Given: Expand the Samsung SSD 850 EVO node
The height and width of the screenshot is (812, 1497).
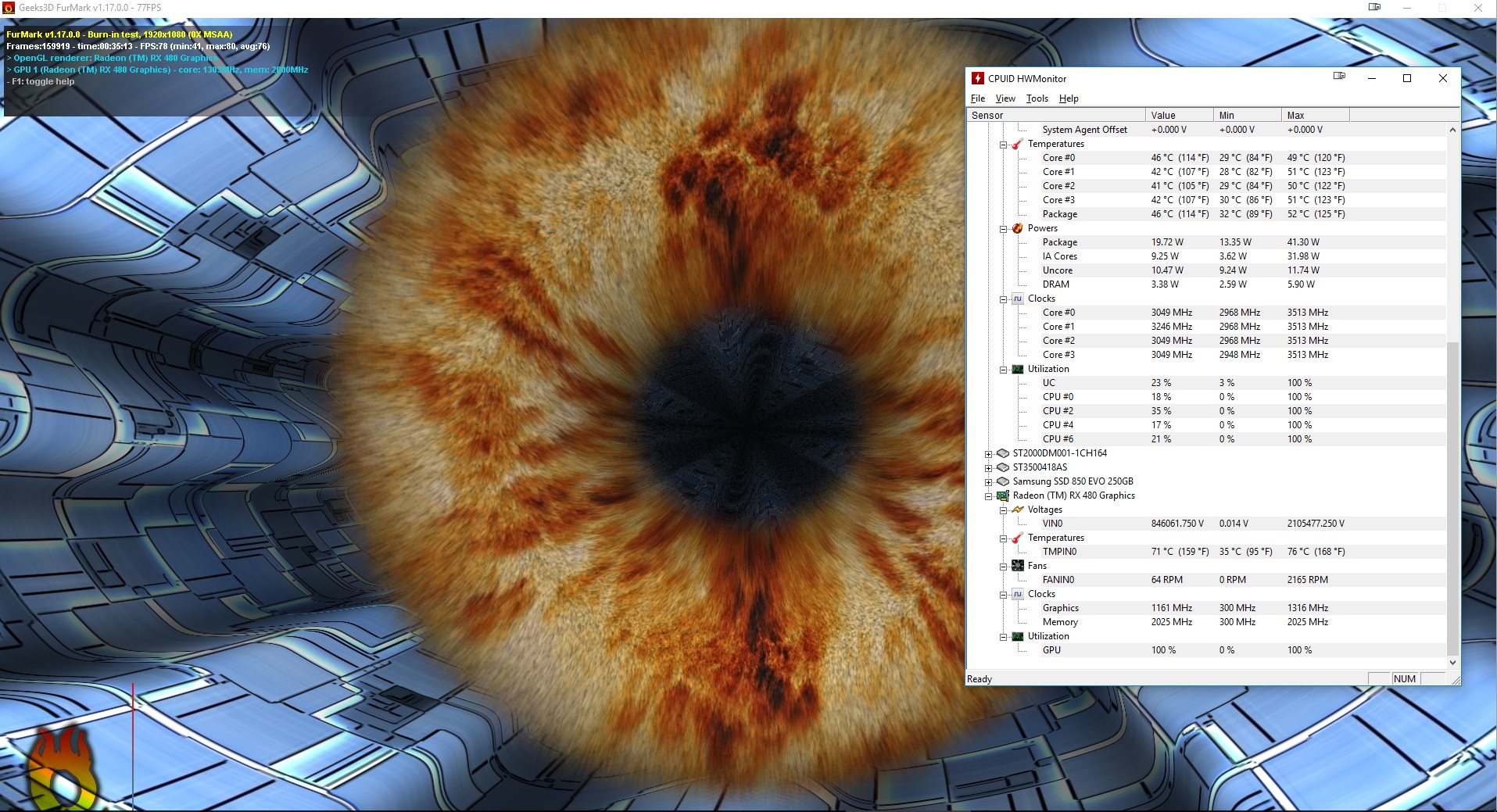Looking at the screenshot, I should tap(989, 481).
